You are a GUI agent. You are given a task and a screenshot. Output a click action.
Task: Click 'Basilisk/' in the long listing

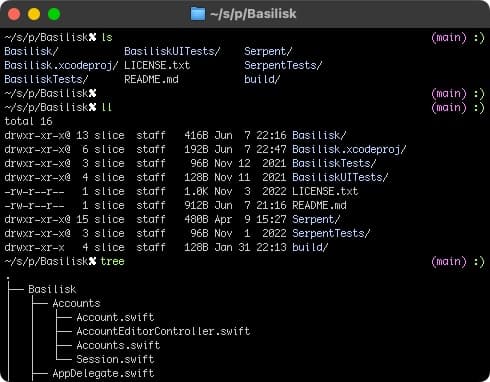click(319, 135)
